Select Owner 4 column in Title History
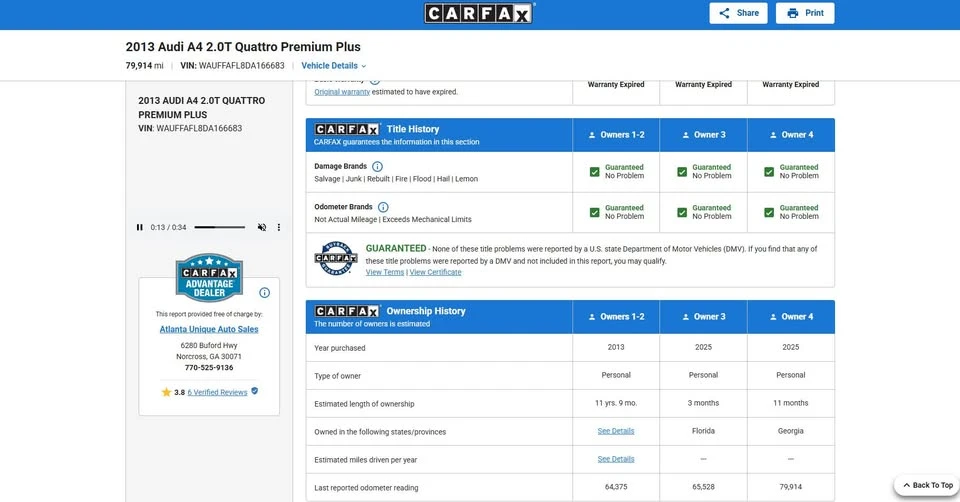960x502 pixels. pos(791,135)
